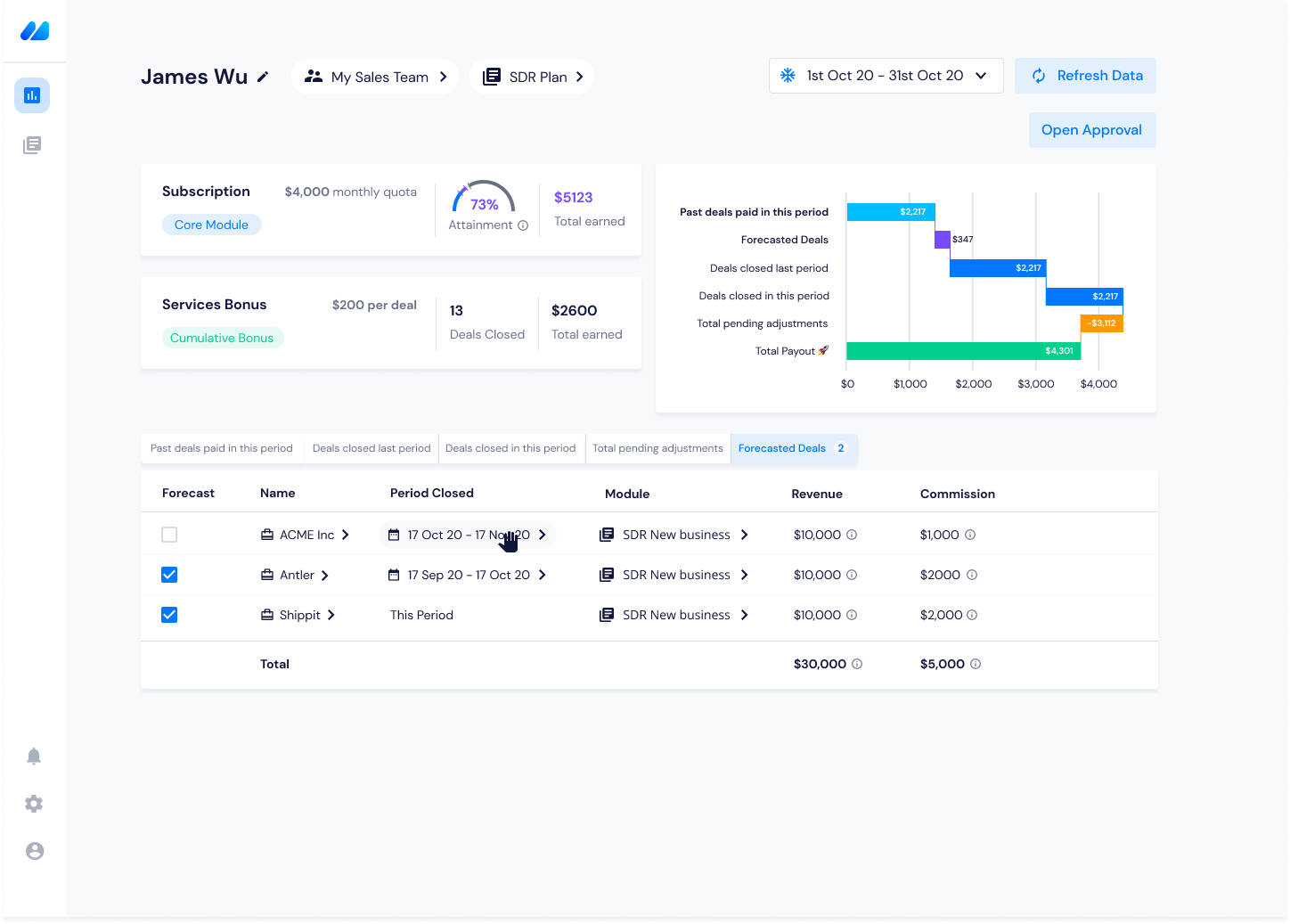Open the notifications bell icon
The height and width of the screenshot is (924, 1290).
tap(34, 756)
